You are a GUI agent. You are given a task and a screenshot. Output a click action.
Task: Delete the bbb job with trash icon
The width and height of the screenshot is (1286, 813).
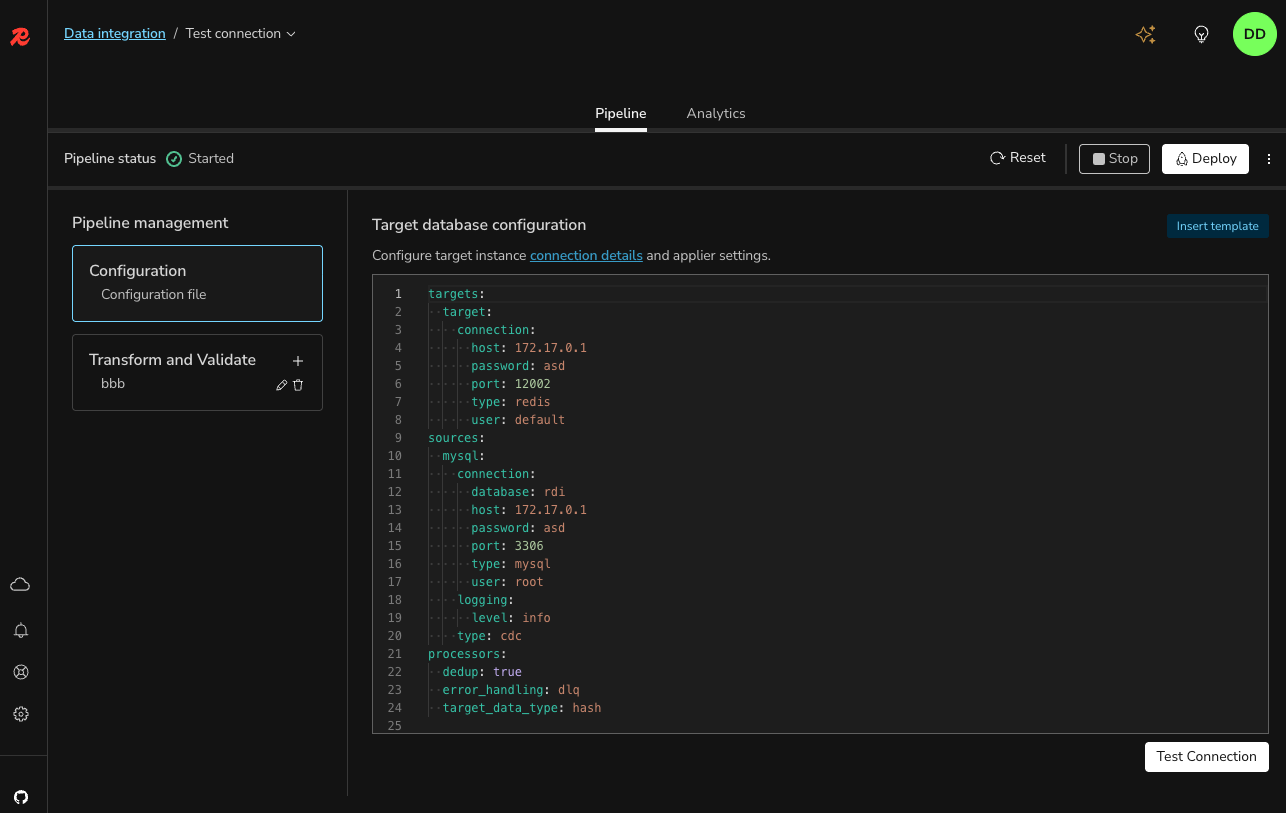point(298,385)
